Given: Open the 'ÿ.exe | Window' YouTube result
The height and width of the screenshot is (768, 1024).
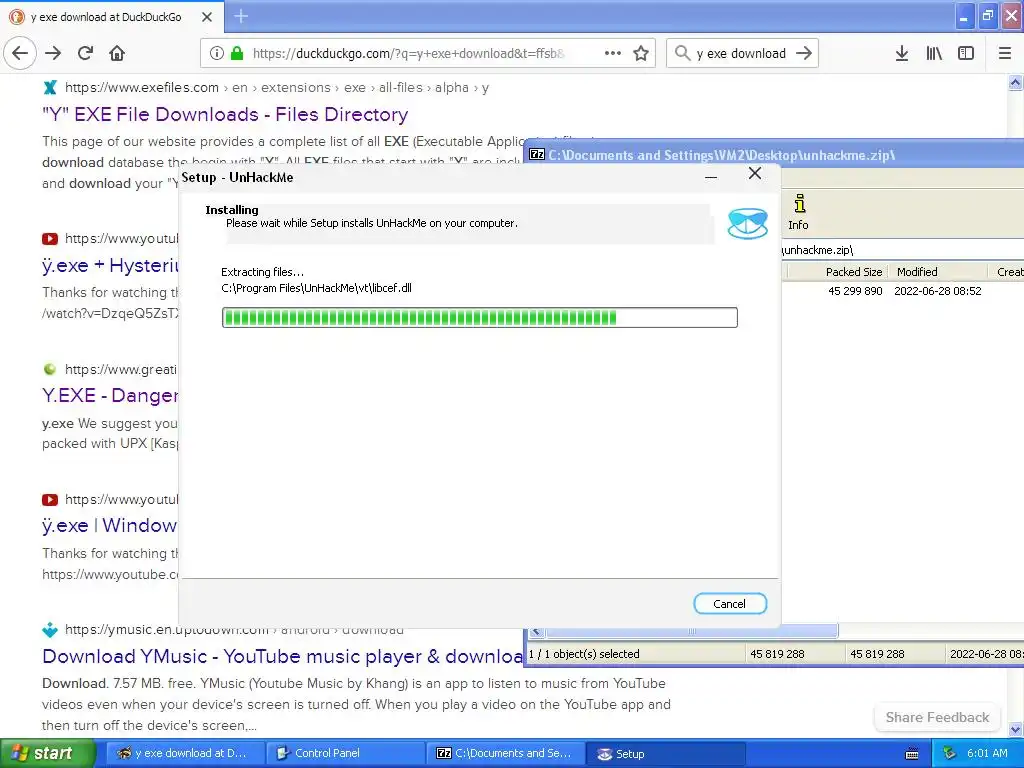Looking at the screenshot, I should (x=110, y=526).
